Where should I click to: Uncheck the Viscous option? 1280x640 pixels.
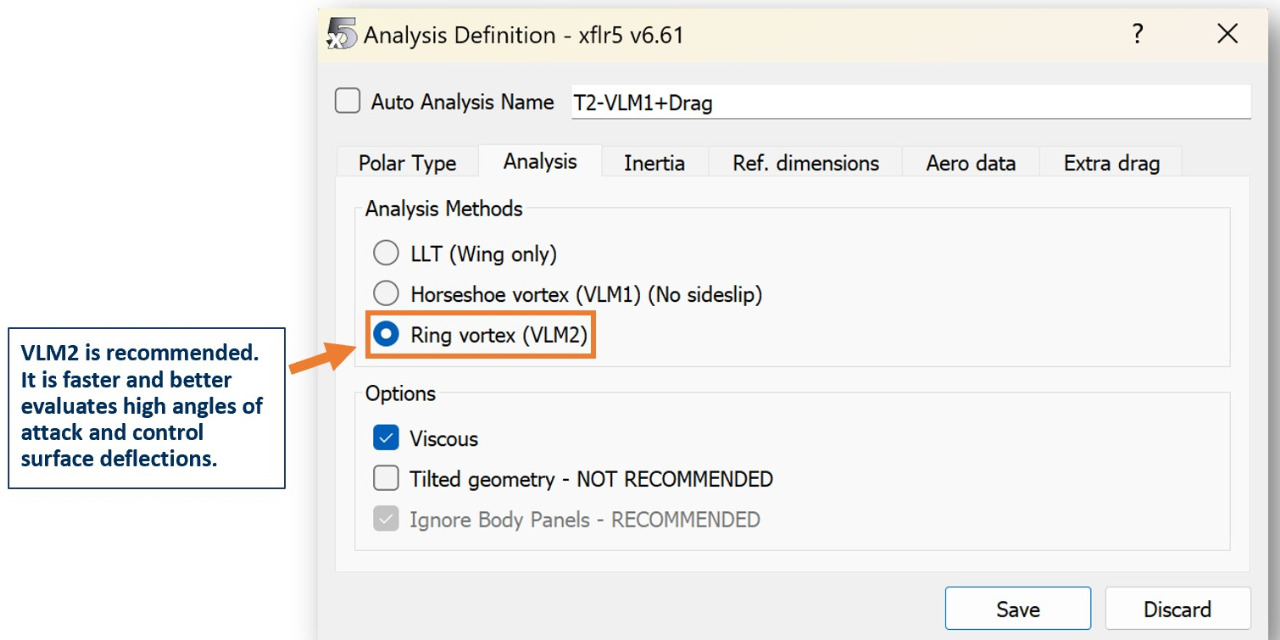click(x=386, y=438)
